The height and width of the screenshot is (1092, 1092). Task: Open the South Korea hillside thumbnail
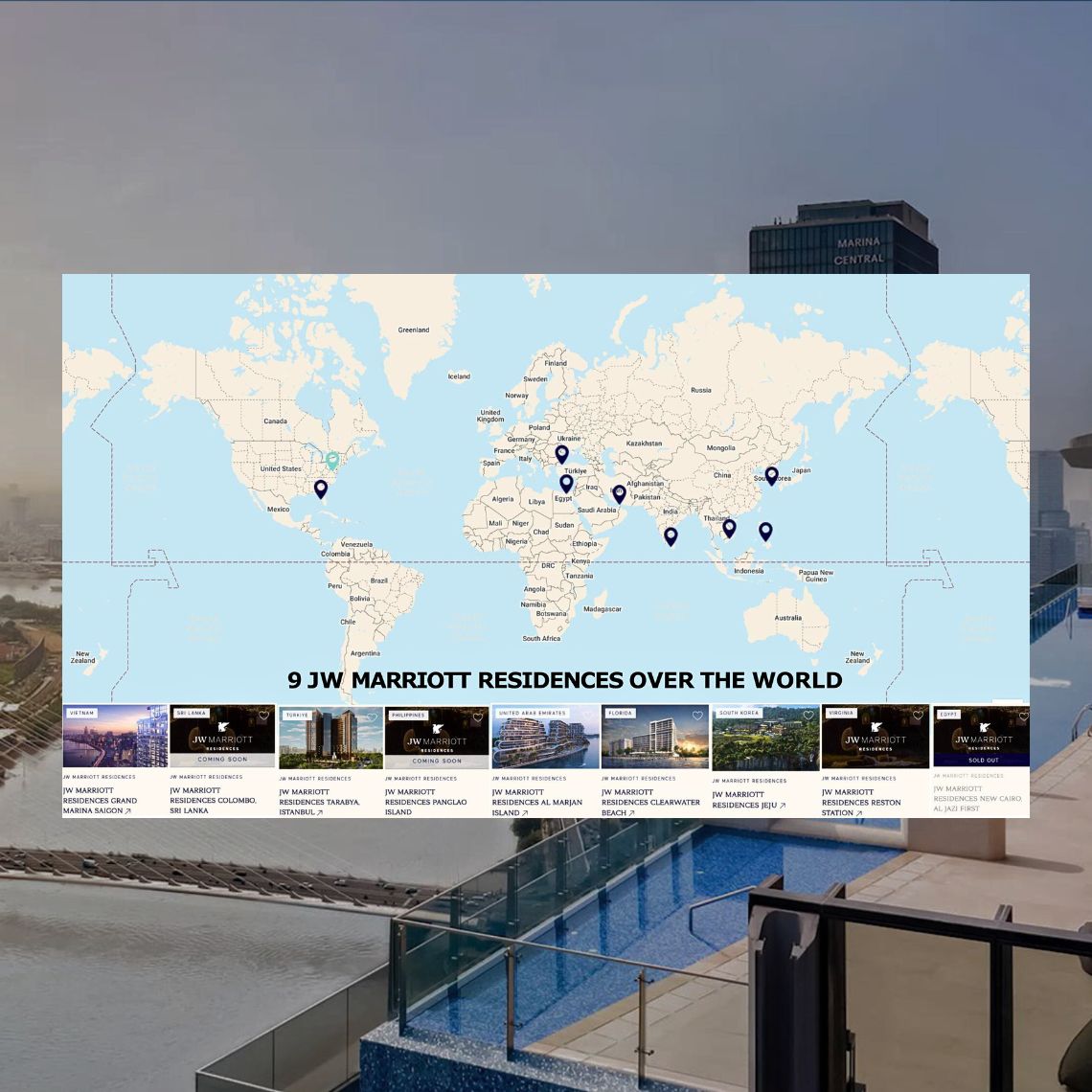[x=765, y=739]
